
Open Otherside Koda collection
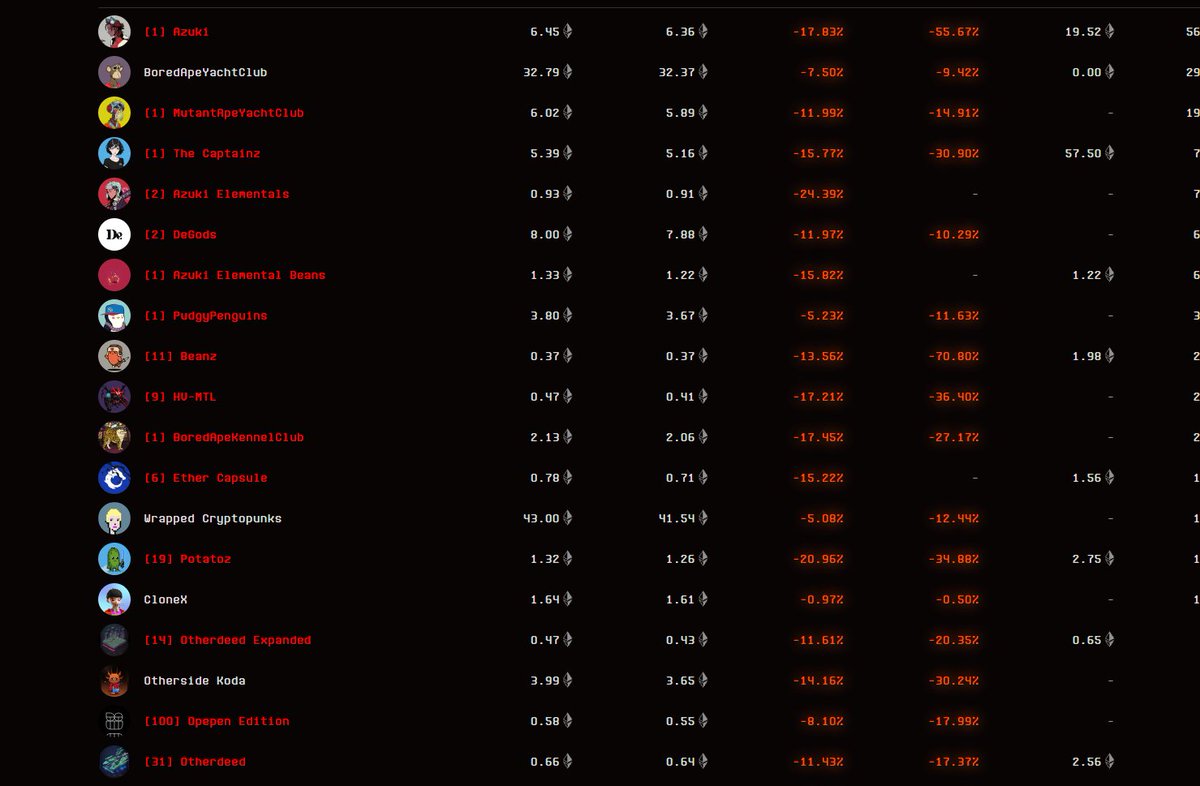(x=194, y=681)
